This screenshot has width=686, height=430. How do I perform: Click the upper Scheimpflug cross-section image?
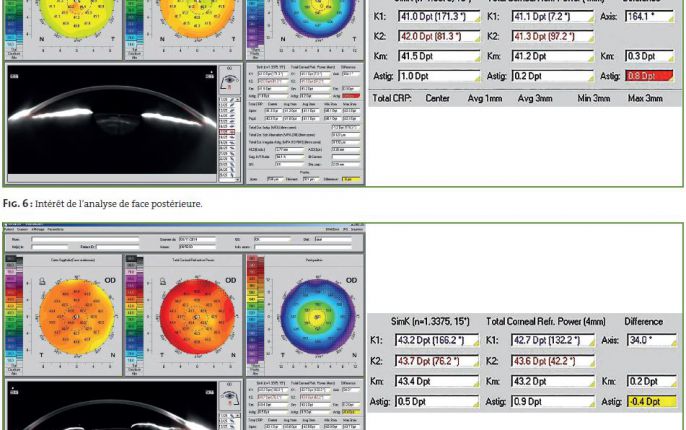pos(112,120)
